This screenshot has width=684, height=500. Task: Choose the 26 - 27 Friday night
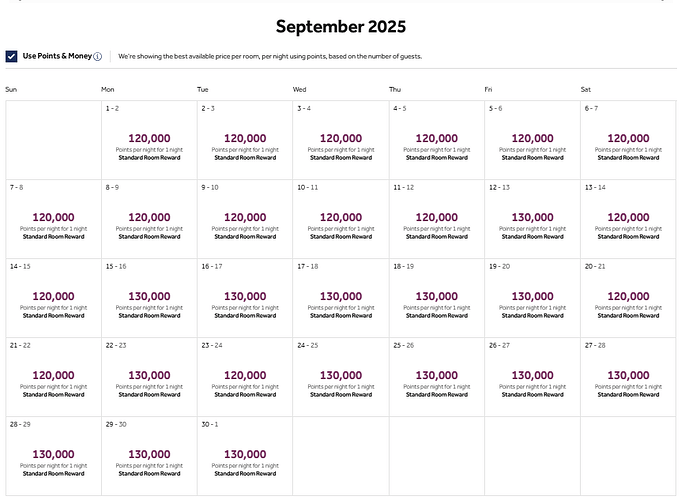tap(532, 377)
